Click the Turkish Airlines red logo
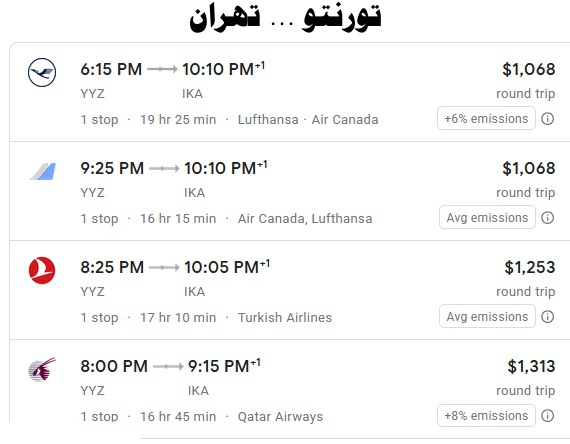570x444 pixels. coord(42,271)
